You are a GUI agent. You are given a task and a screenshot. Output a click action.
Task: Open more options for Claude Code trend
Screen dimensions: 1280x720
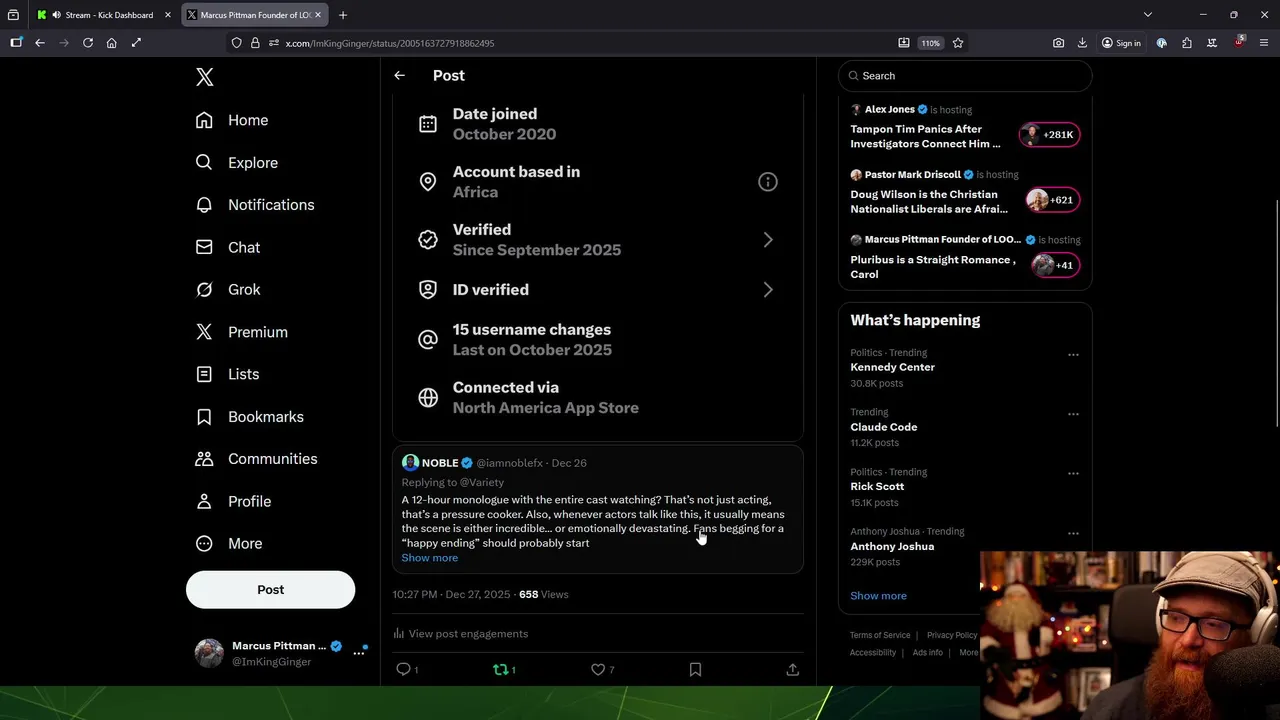coord(1073,414)
